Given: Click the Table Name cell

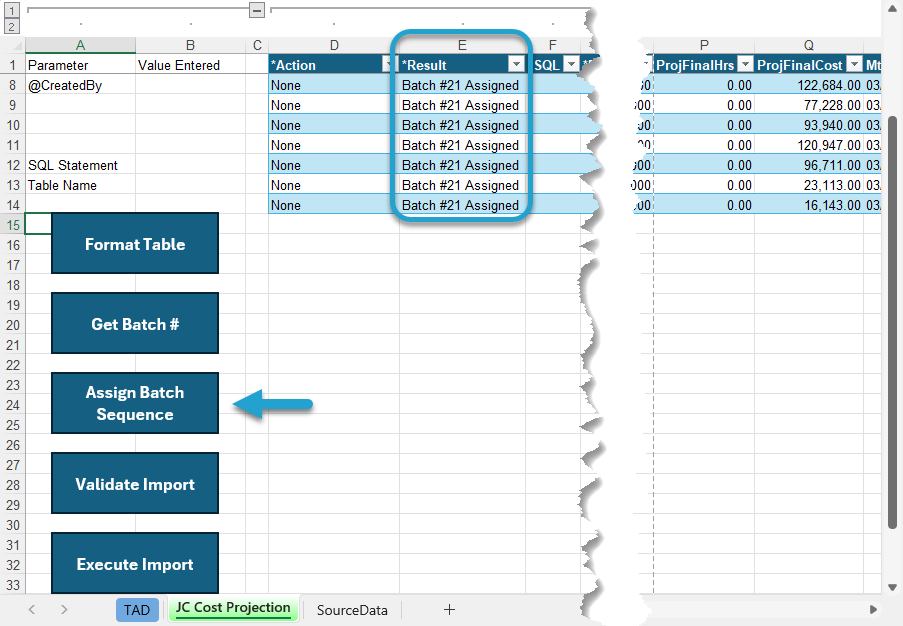Looking at the screenshot, I should click(81, 185).
